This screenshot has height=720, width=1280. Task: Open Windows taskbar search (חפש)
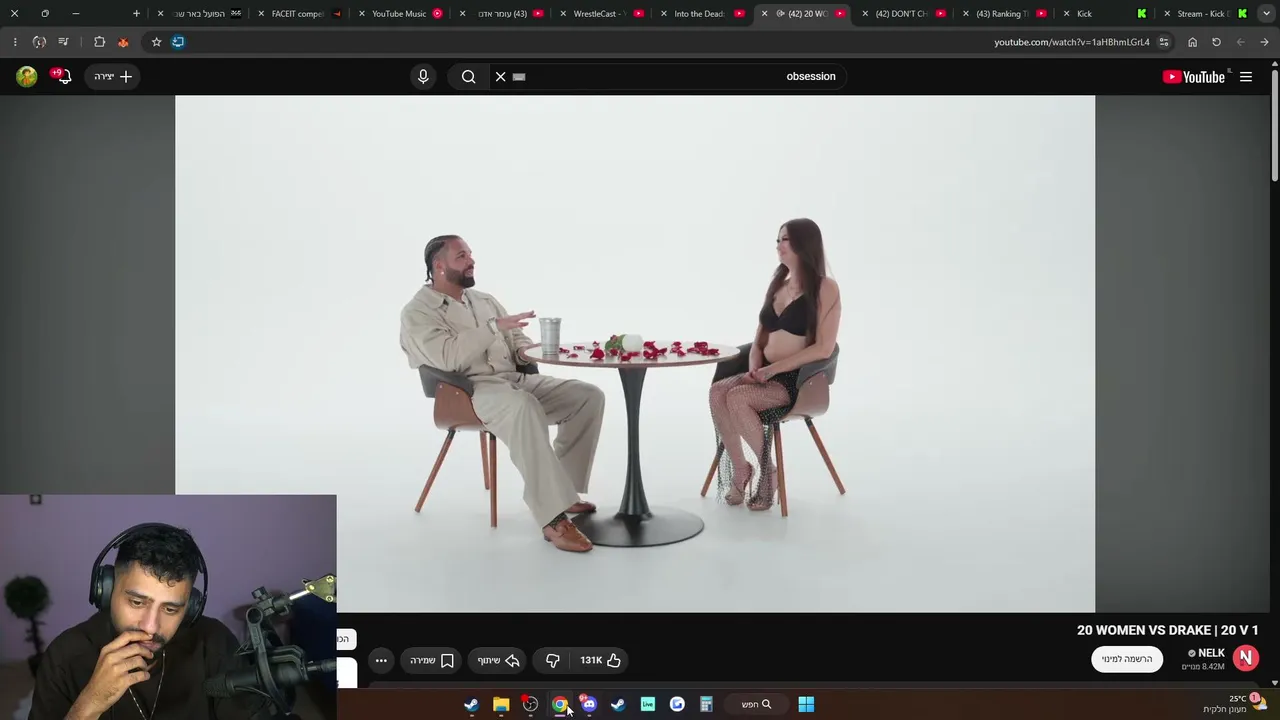(x=756, y=705)
